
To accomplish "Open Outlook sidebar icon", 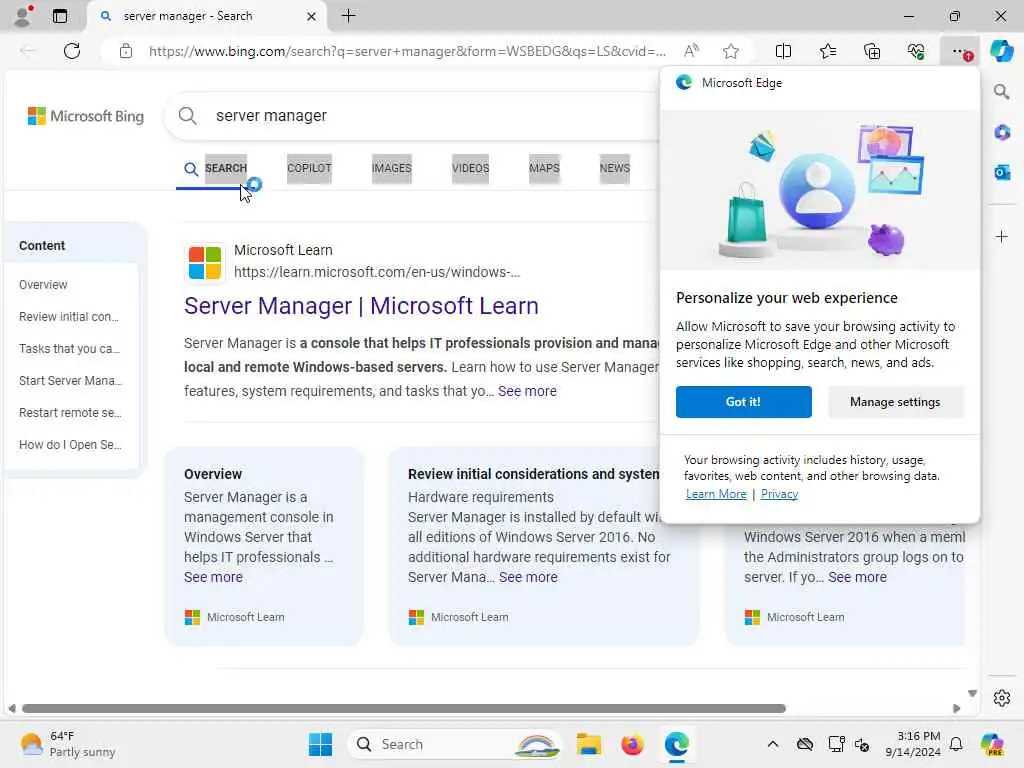I will coord(1002,172).
